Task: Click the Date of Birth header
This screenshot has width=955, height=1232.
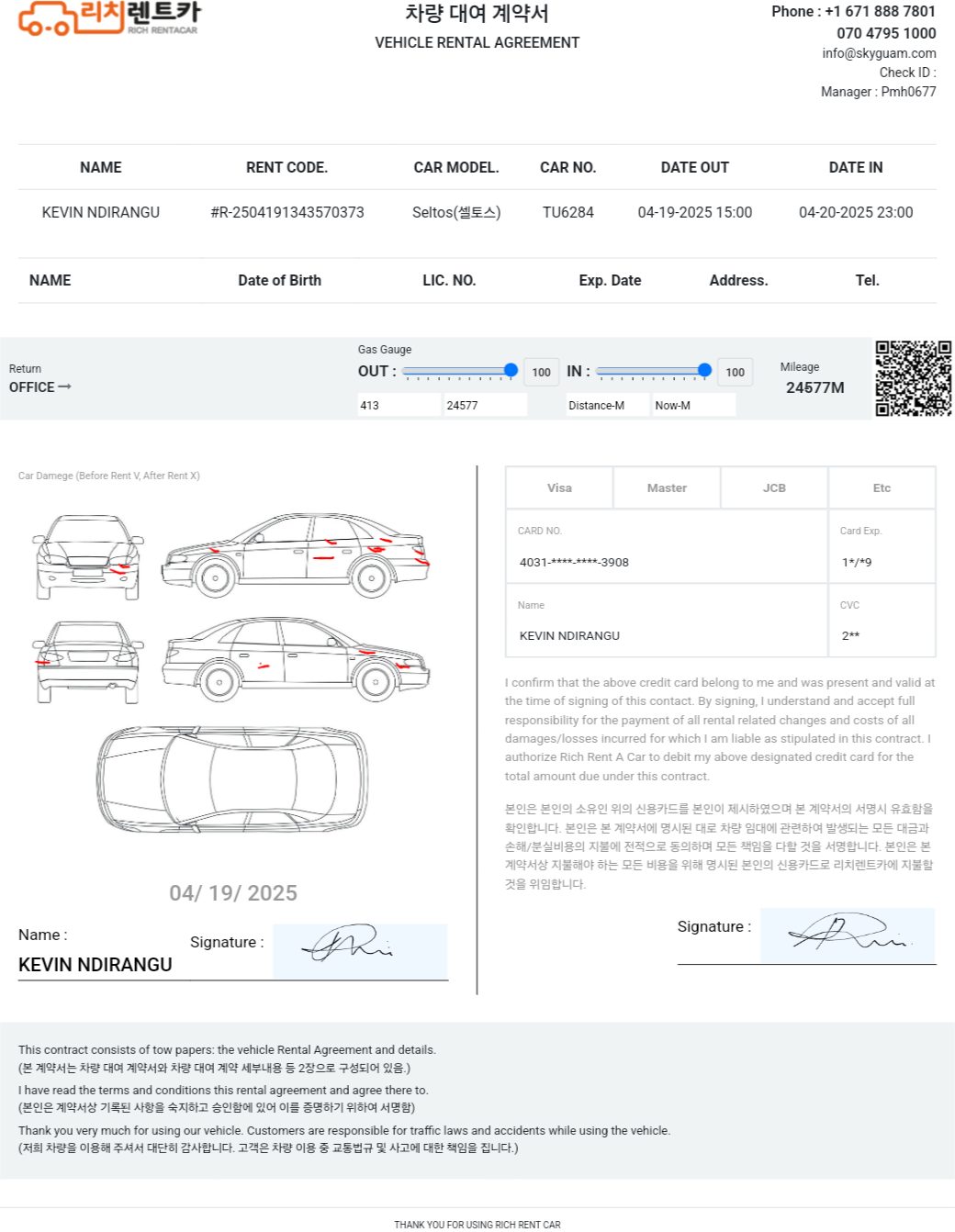Action: click(x=280, y=280)
